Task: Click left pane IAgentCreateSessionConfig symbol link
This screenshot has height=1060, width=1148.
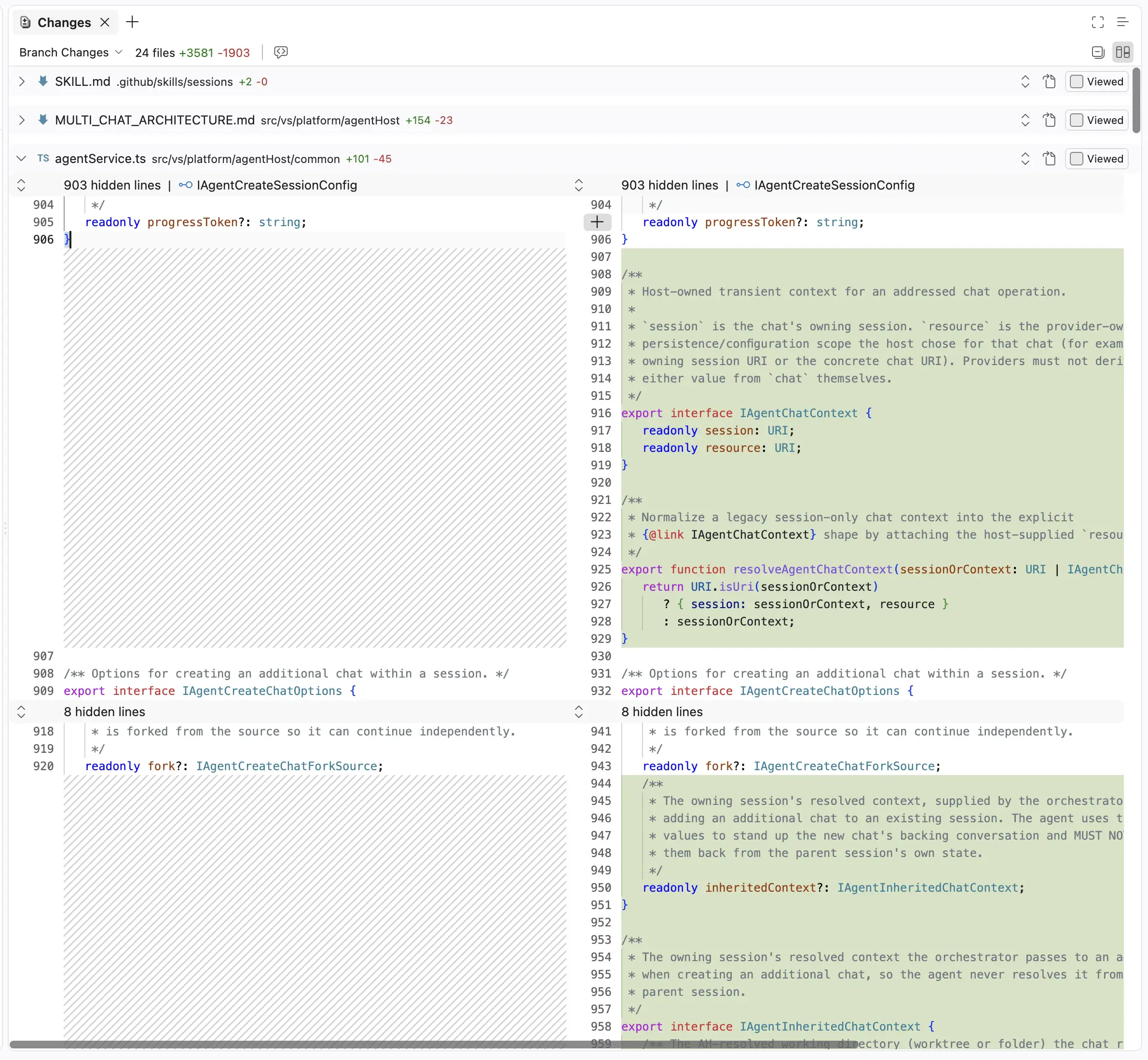Action: tap(276, 185)
